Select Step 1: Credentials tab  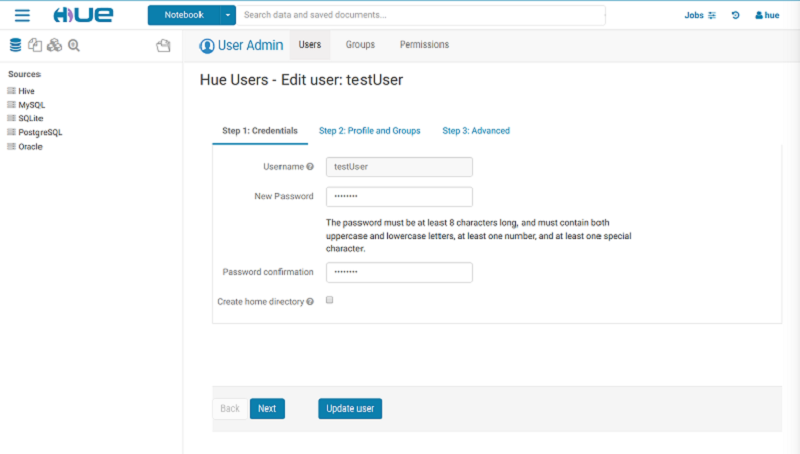click(x=260, y=131)
